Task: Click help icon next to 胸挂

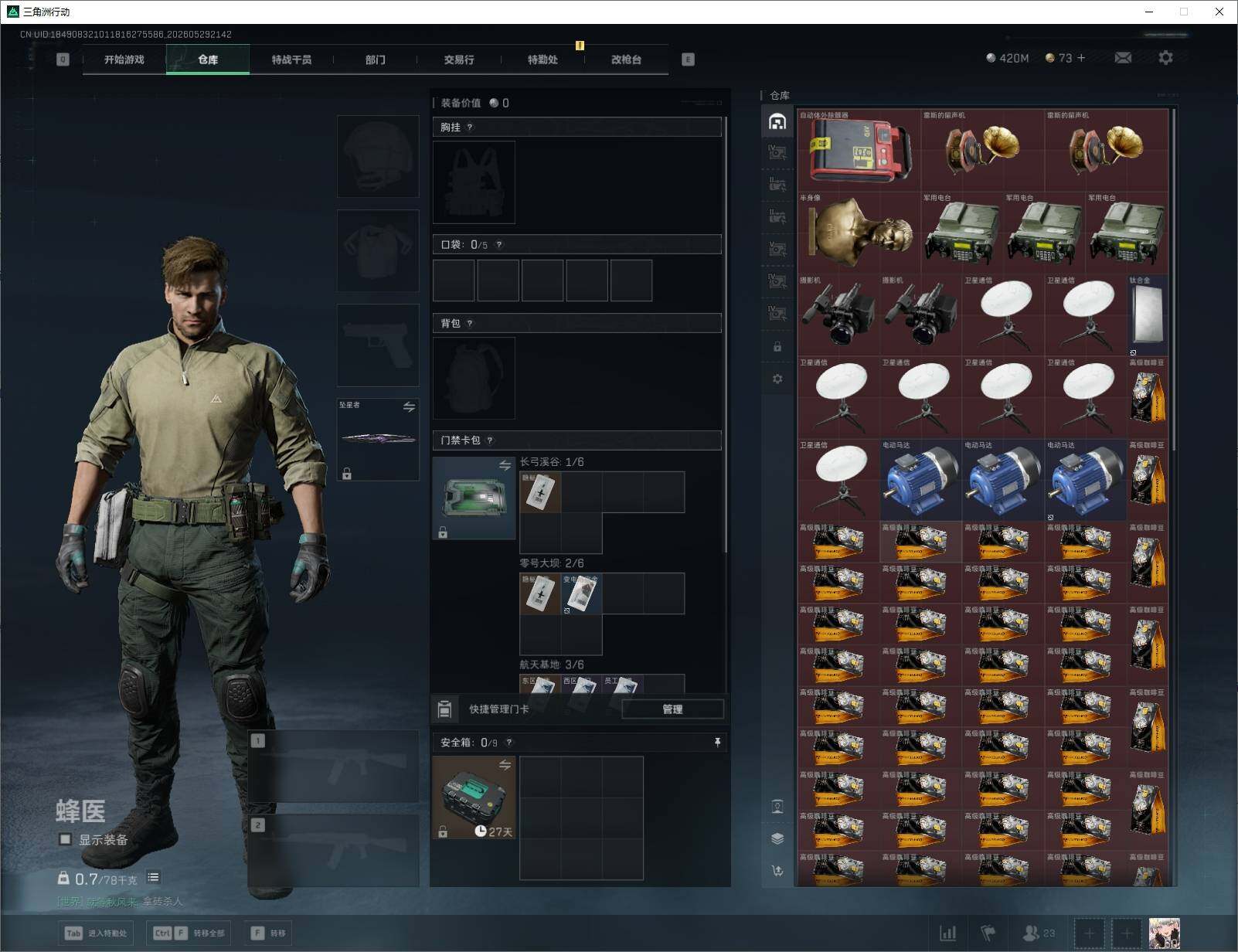Action: [470, 127]
